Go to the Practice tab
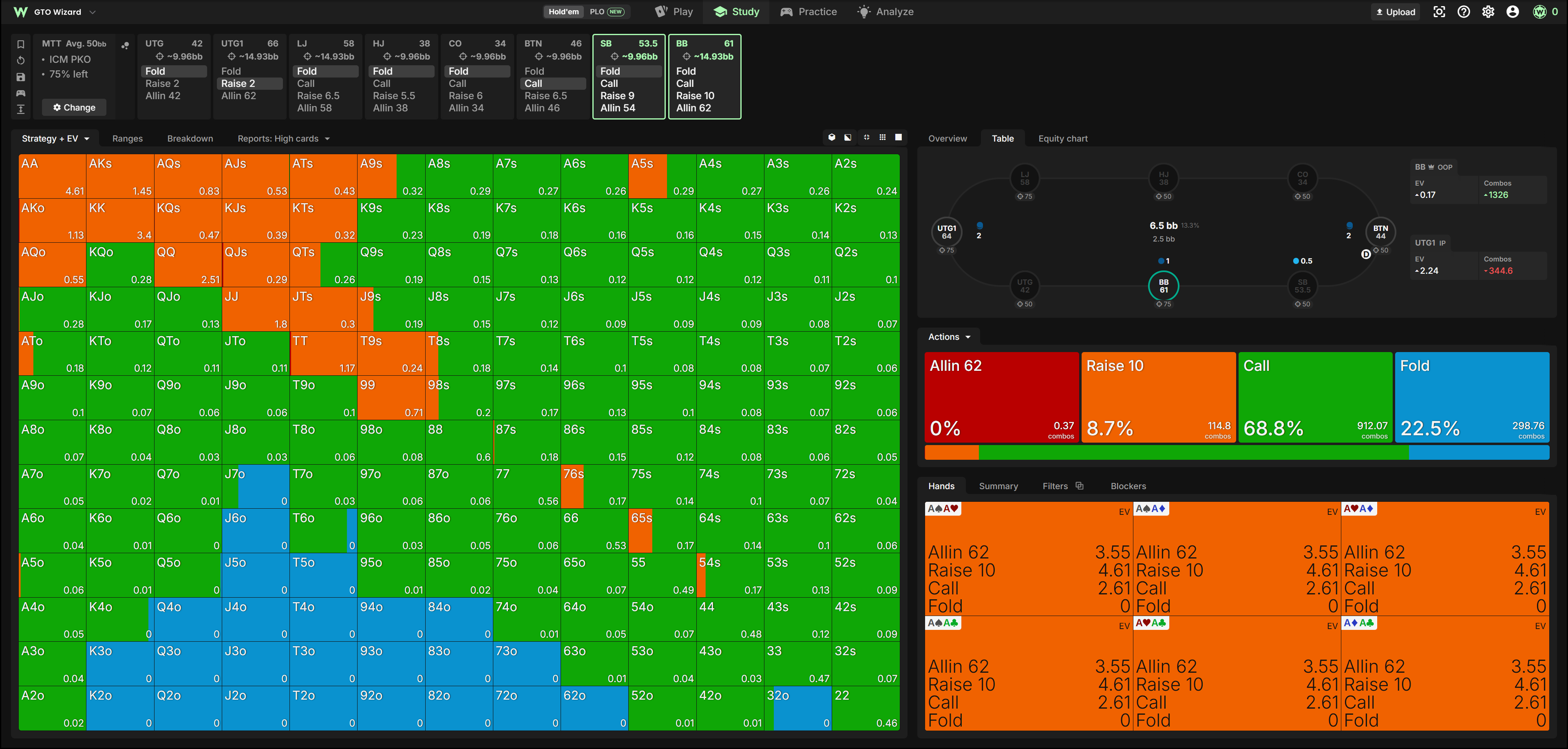1568x749 pixels. (808, 11)
